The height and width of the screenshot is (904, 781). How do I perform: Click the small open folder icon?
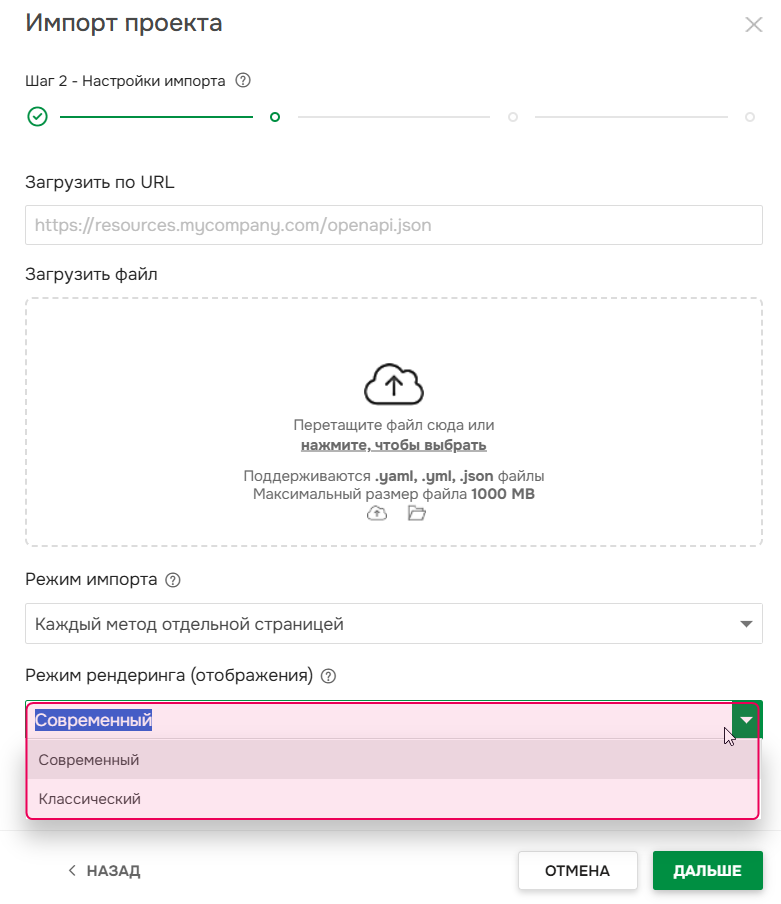coord(417,513)
